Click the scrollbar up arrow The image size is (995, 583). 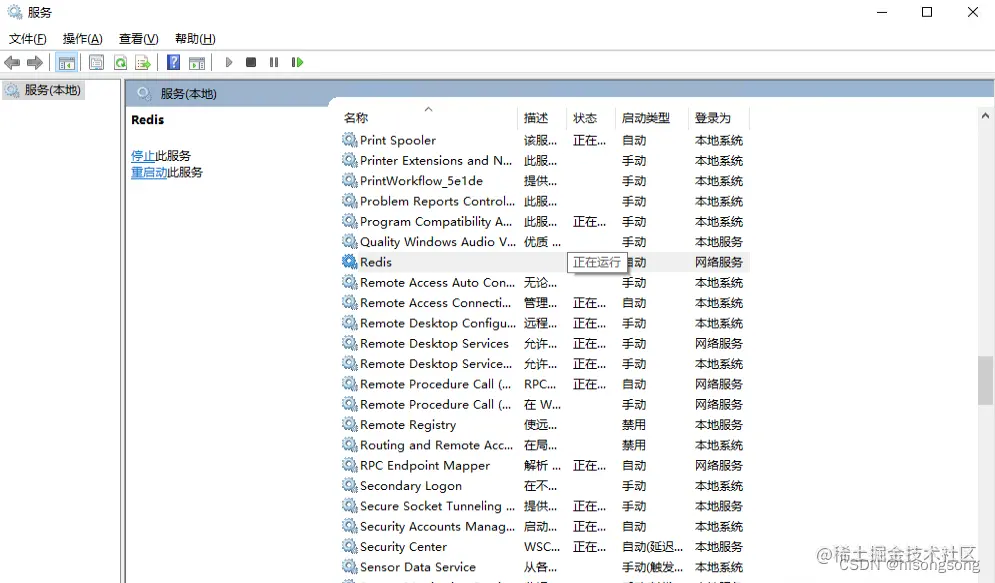[985, 115]
